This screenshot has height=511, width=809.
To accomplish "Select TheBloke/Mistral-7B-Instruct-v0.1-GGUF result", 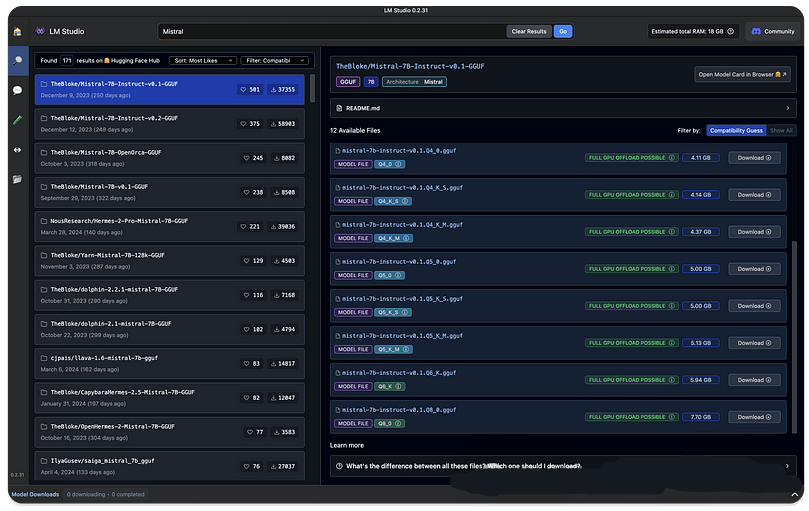I will 169,89.
